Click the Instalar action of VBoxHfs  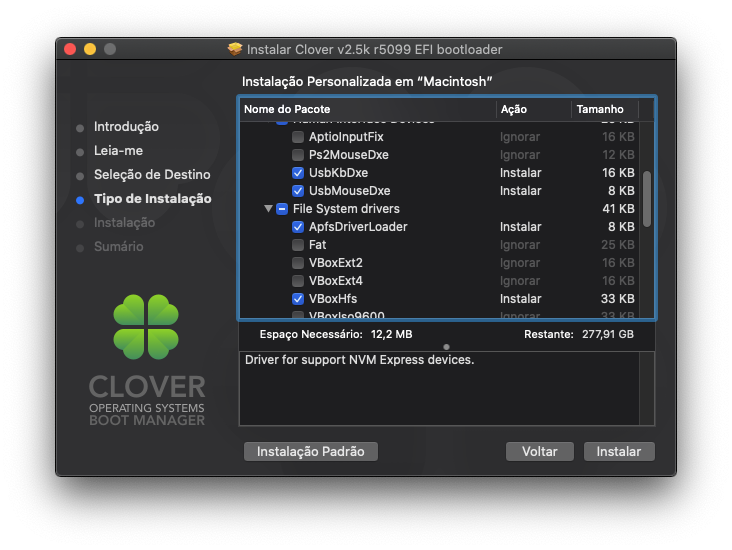coord(521,299)
